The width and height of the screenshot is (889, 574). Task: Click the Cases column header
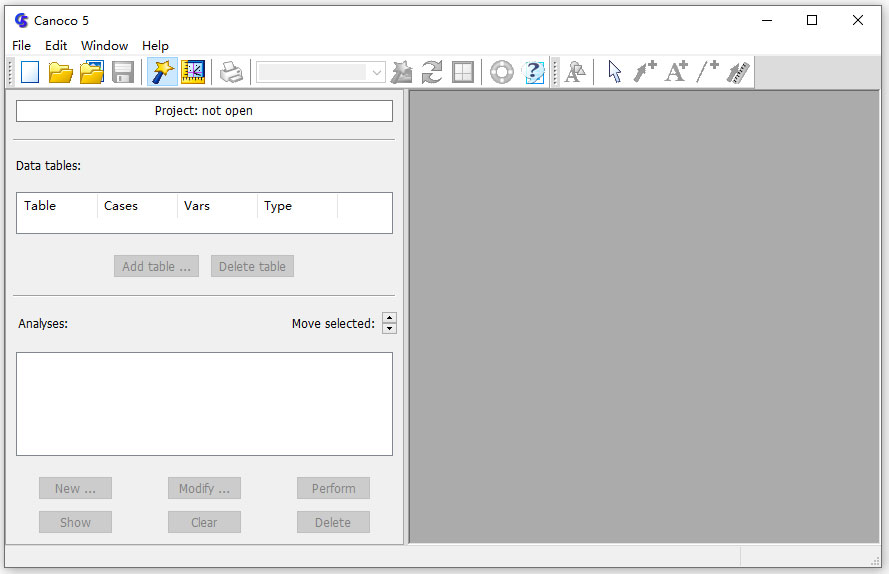click(x=137, y=206)
